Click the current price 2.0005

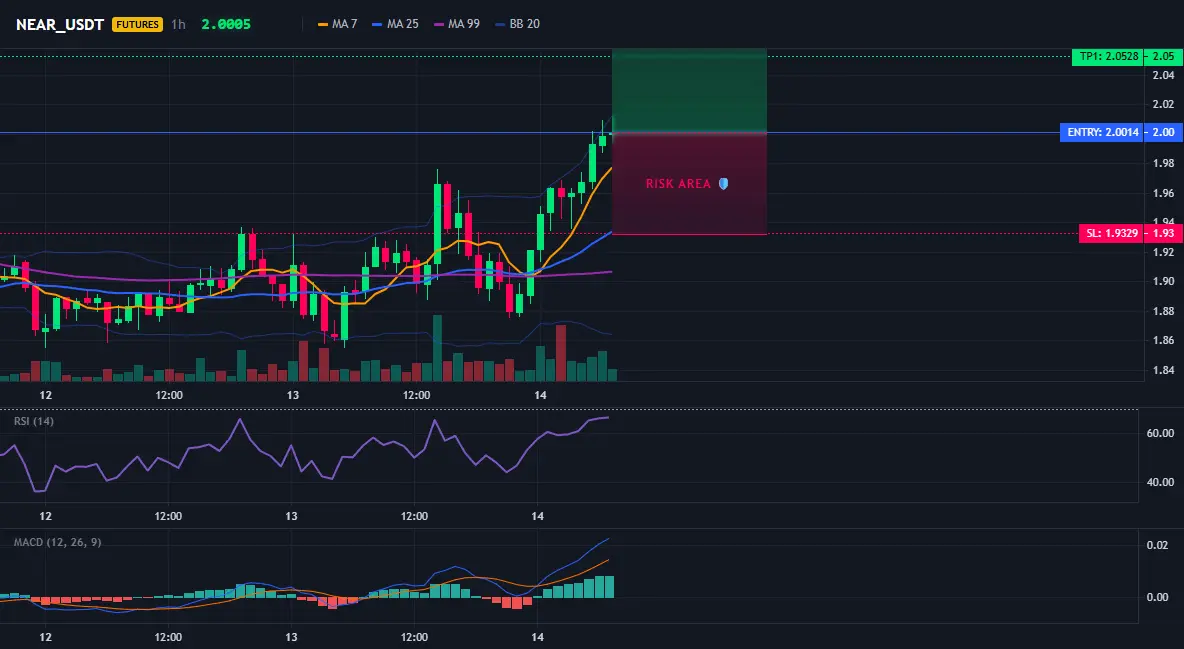tap(226, 24)
